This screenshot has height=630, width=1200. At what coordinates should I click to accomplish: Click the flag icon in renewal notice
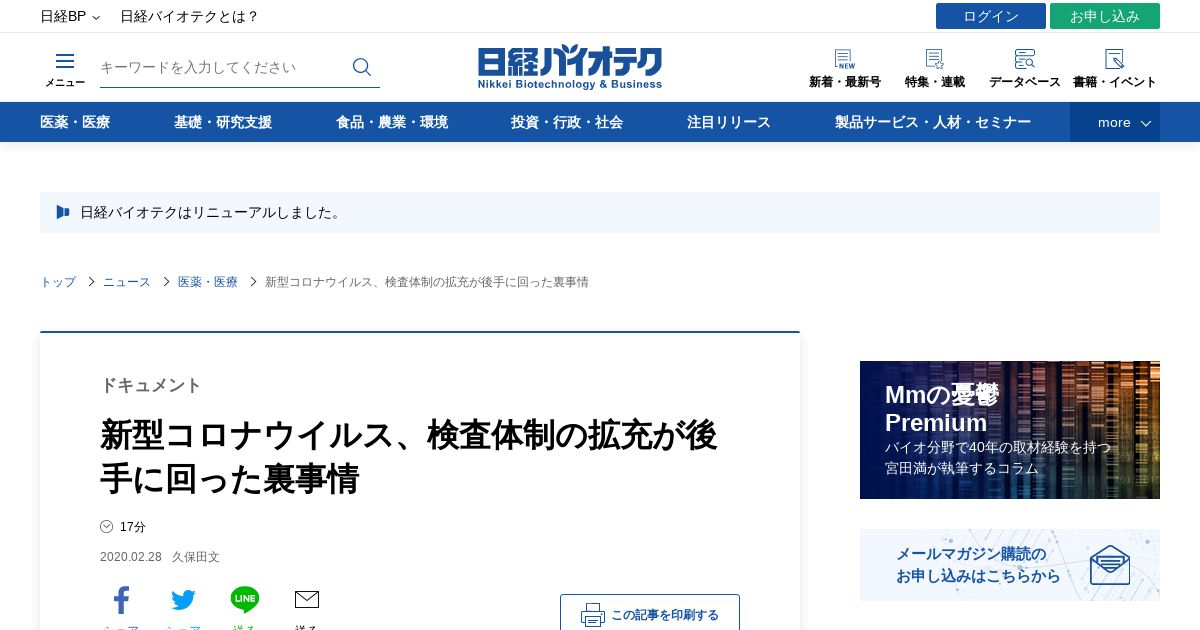point(63,212)
